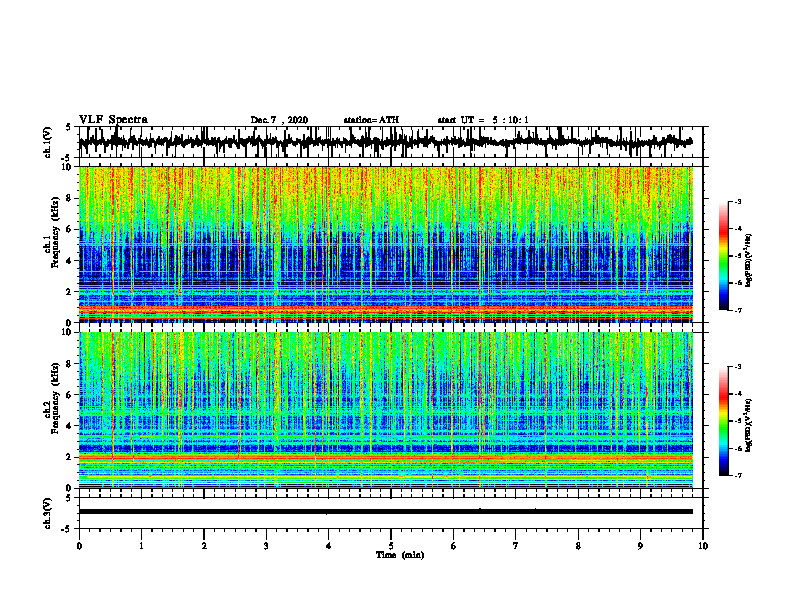Click the time axis tick label "9"
Screen dimensions: 792x612
[640, 546]
